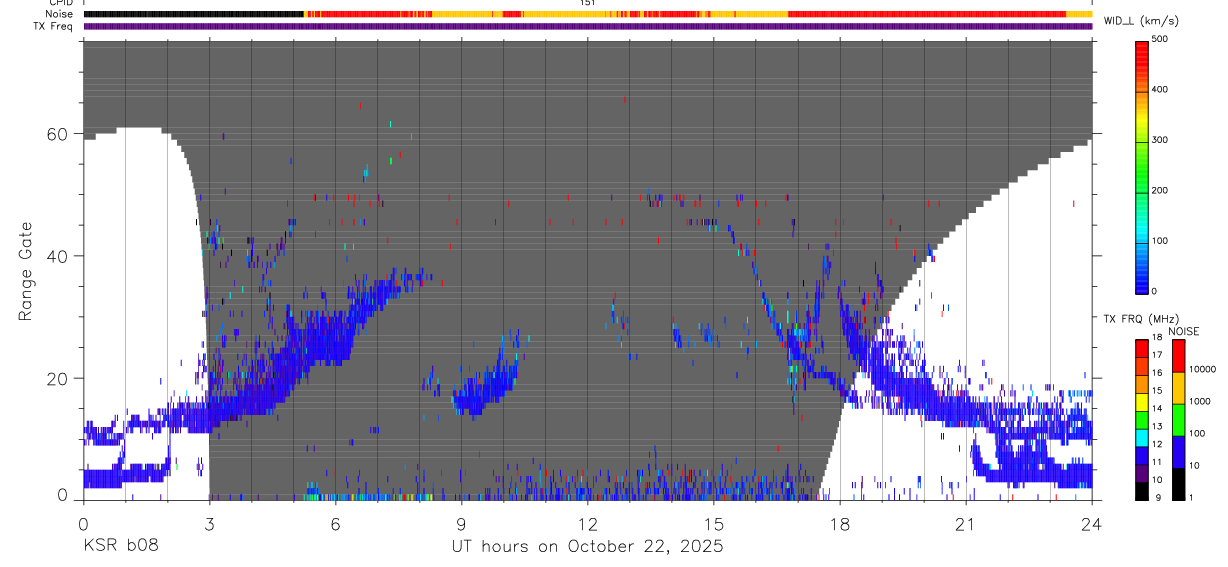Click the 11 label on the TX FRQ scale
Viewport: 1228px width, 567px height.
click(x=1156, y=463)
